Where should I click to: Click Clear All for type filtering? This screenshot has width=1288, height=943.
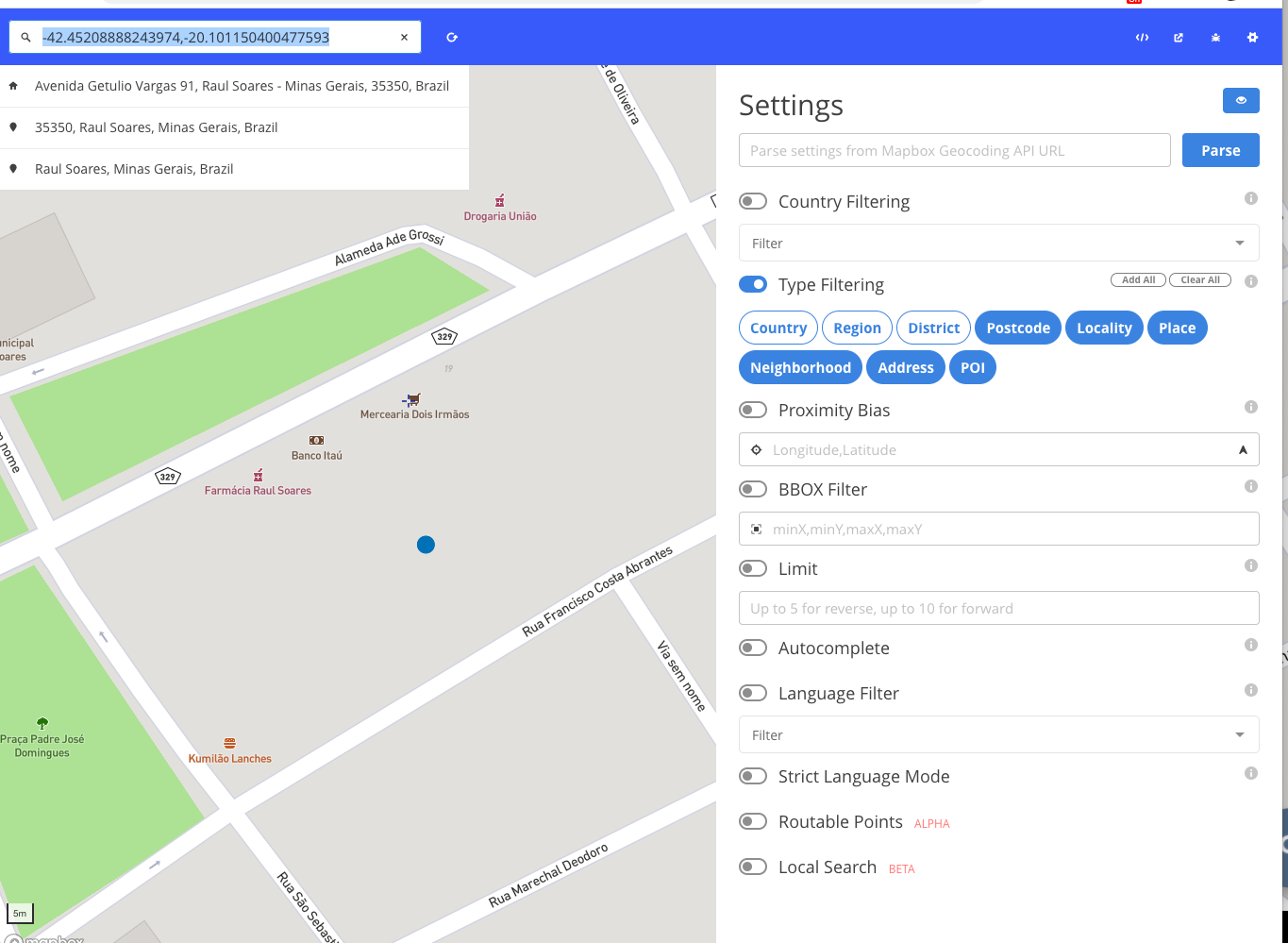[x=1199, y=279]
